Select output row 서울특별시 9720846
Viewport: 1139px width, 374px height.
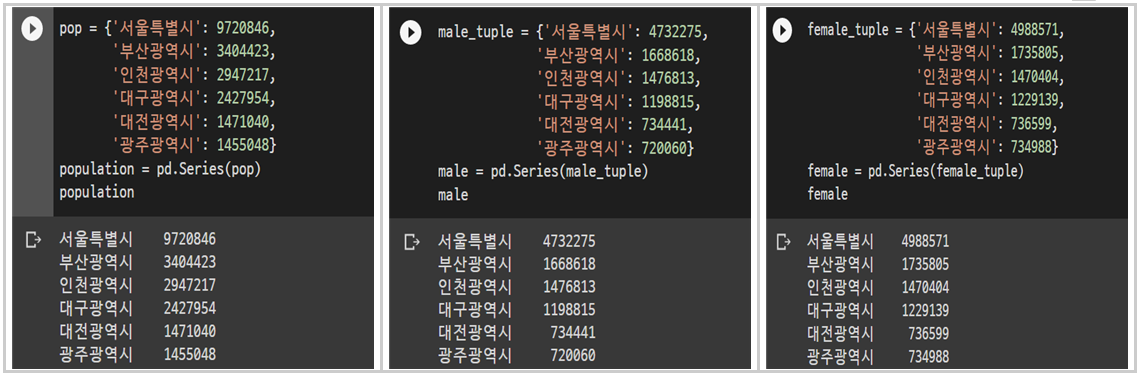point(138,239)
